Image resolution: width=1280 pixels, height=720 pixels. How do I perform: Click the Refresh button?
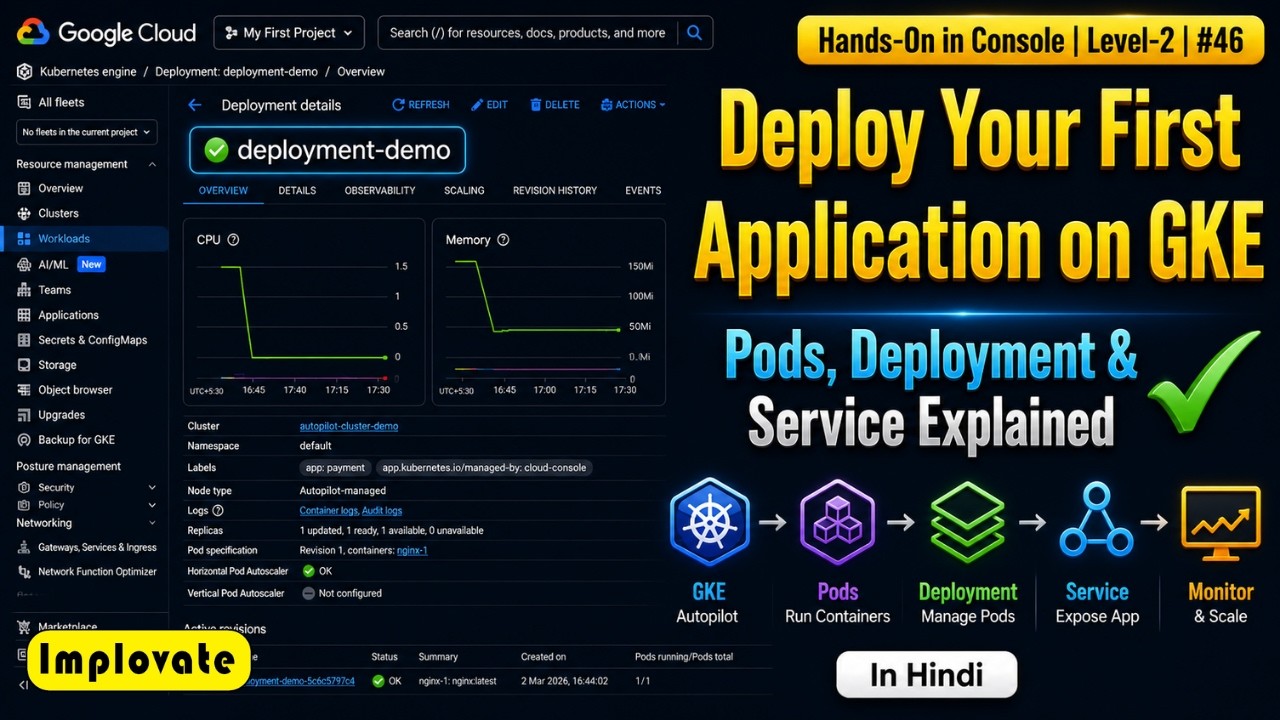coord(421,105)
